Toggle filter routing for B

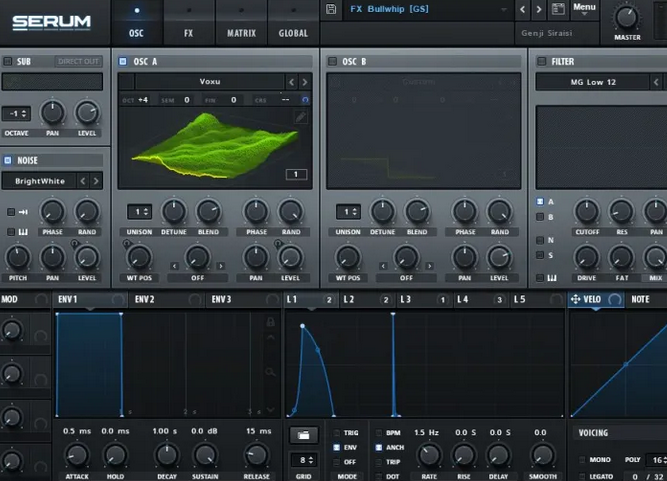[540, 217]
